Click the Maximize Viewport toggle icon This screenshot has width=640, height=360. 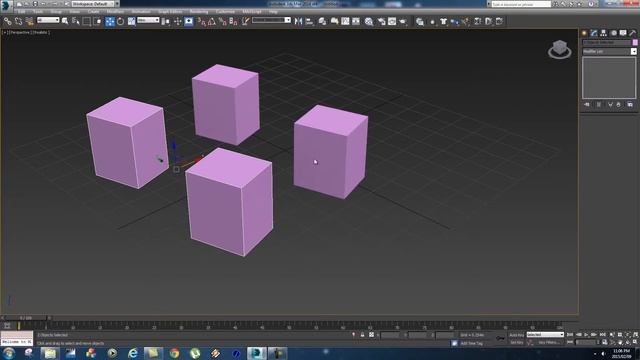(x=635, y=342)
